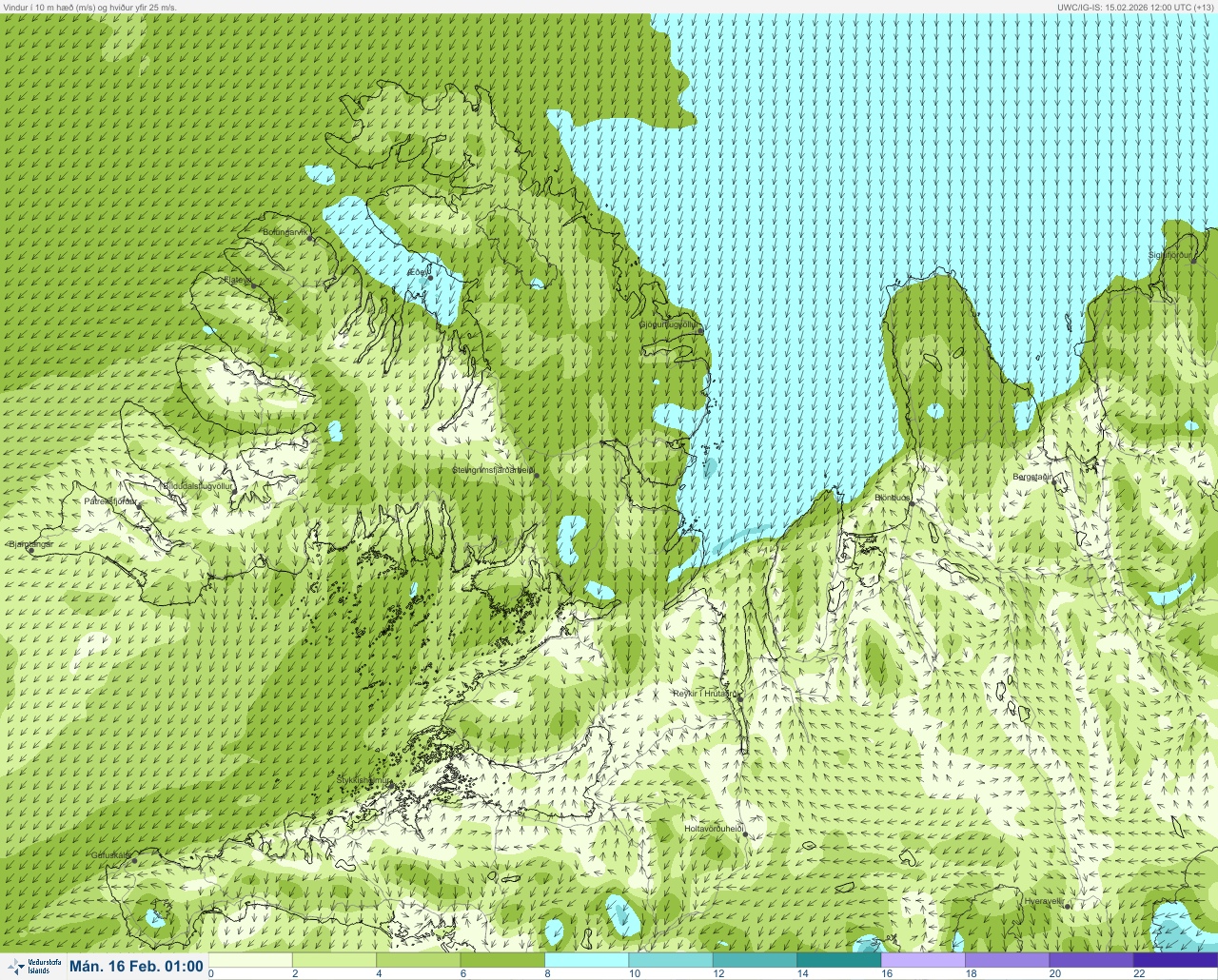Click the Bolungarvík station label
Screen dimensions: 1218x980
pos(285,232)
